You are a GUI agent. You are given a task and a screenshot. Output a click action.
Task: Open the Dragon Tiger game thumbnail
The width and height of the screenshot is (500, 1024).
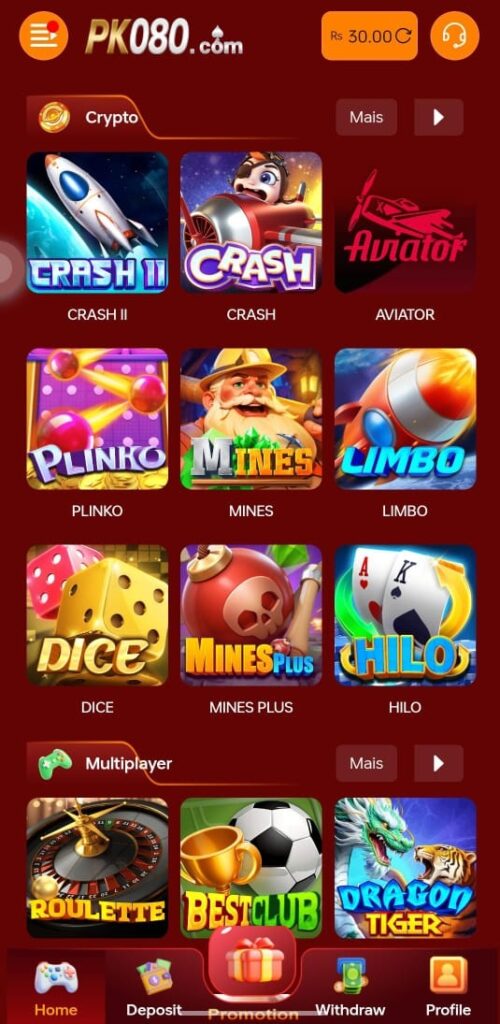(x=405, y=868)
